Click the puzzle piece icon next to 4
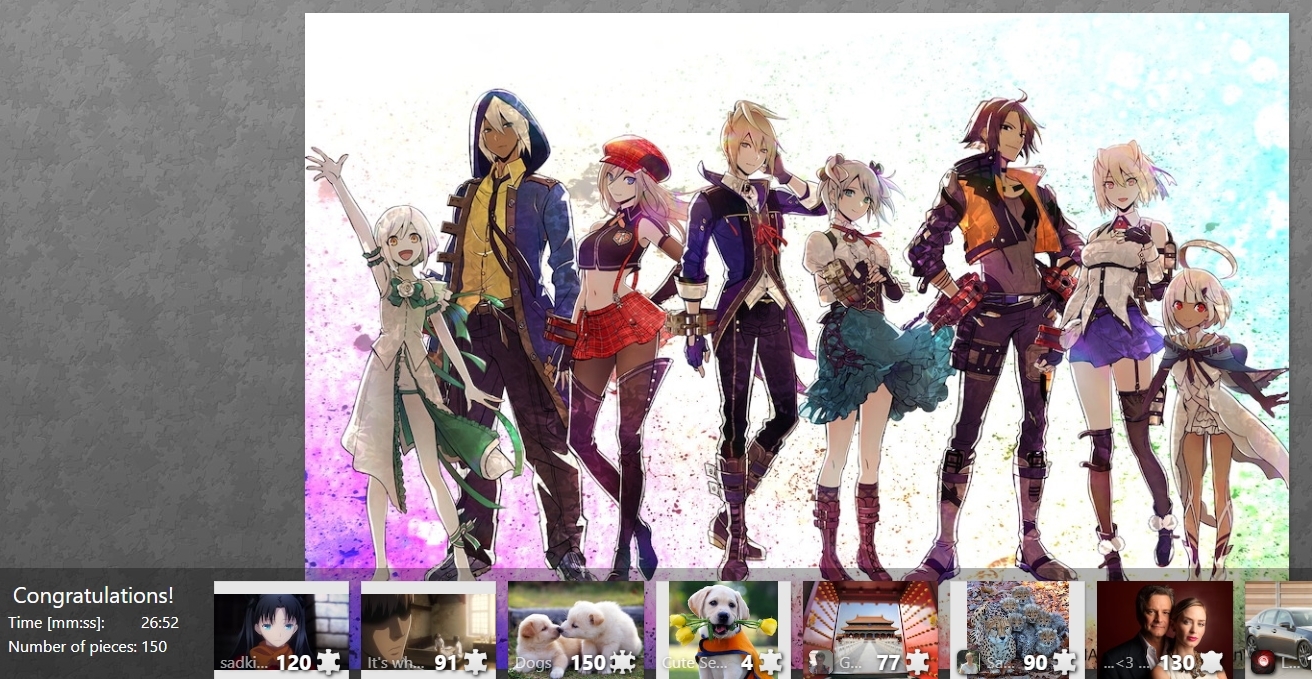Viewport: 1312px width, 679px height. [x=770, y=661]
